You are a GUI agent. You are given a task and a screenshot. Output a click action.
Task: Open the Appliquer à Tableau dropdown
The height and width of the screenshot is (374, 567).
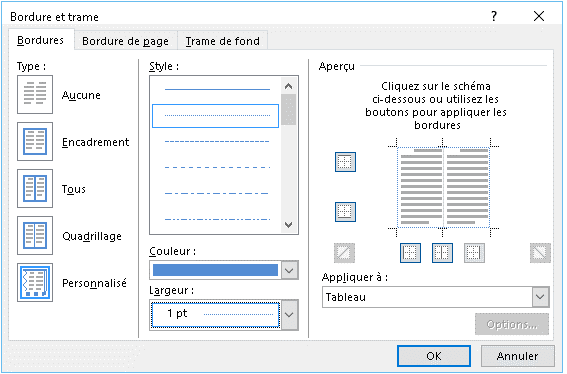[x=540, y=297]
